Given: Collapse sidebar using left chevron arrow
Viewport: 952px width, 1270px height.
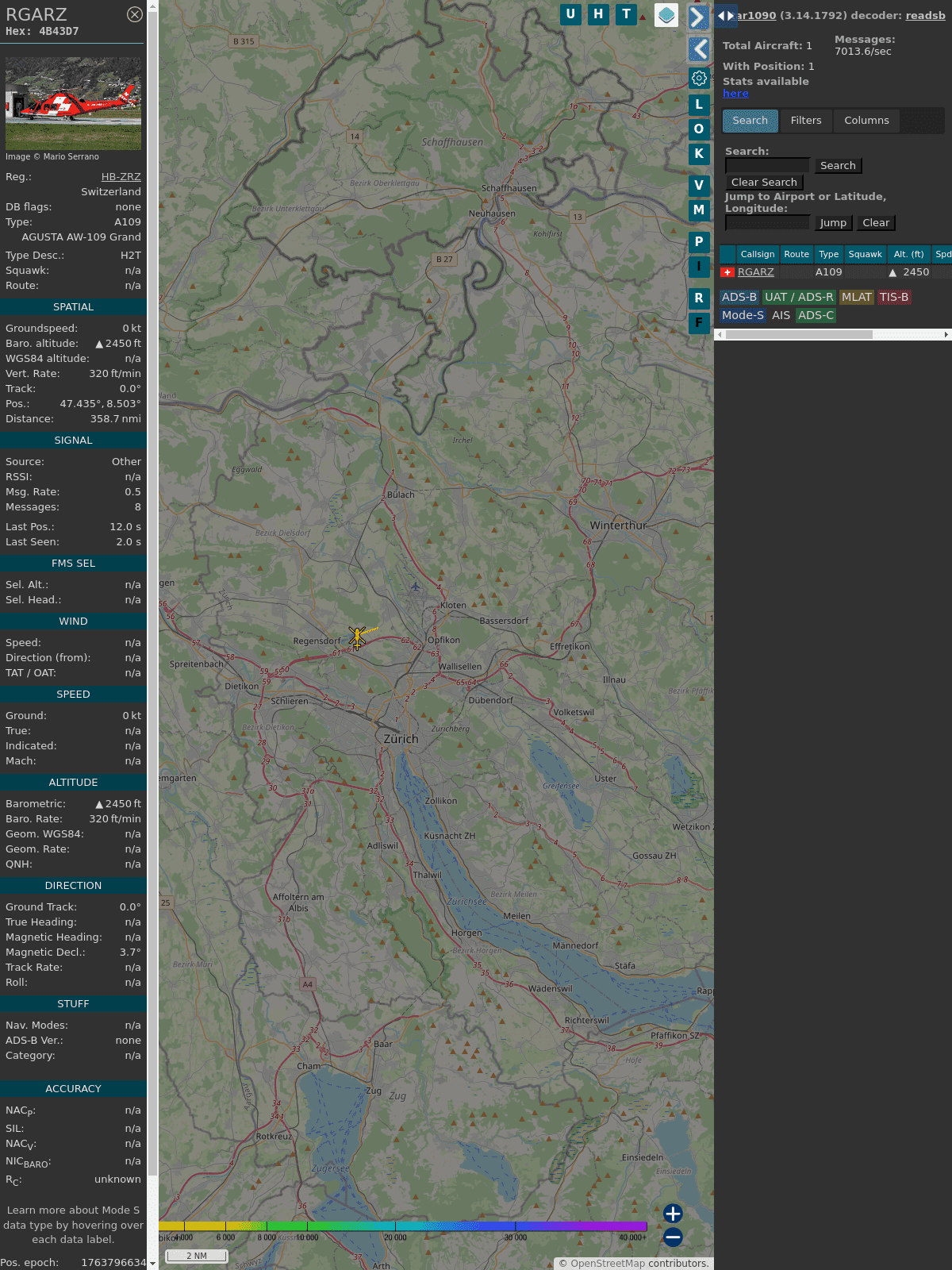Looking at the screenshot, I should [x=699, y=49].
